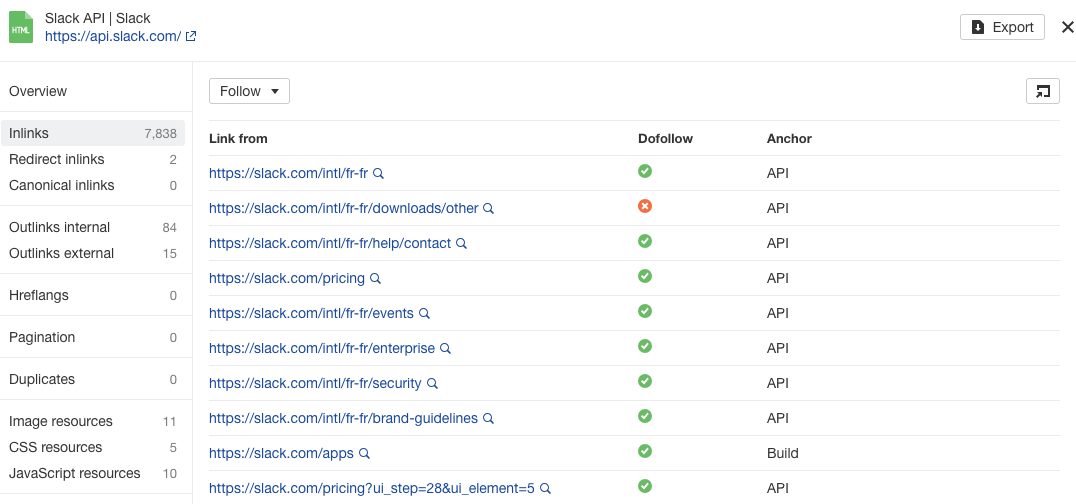
Task: Show the JavaScript resources list
Action: coord(75,473)
